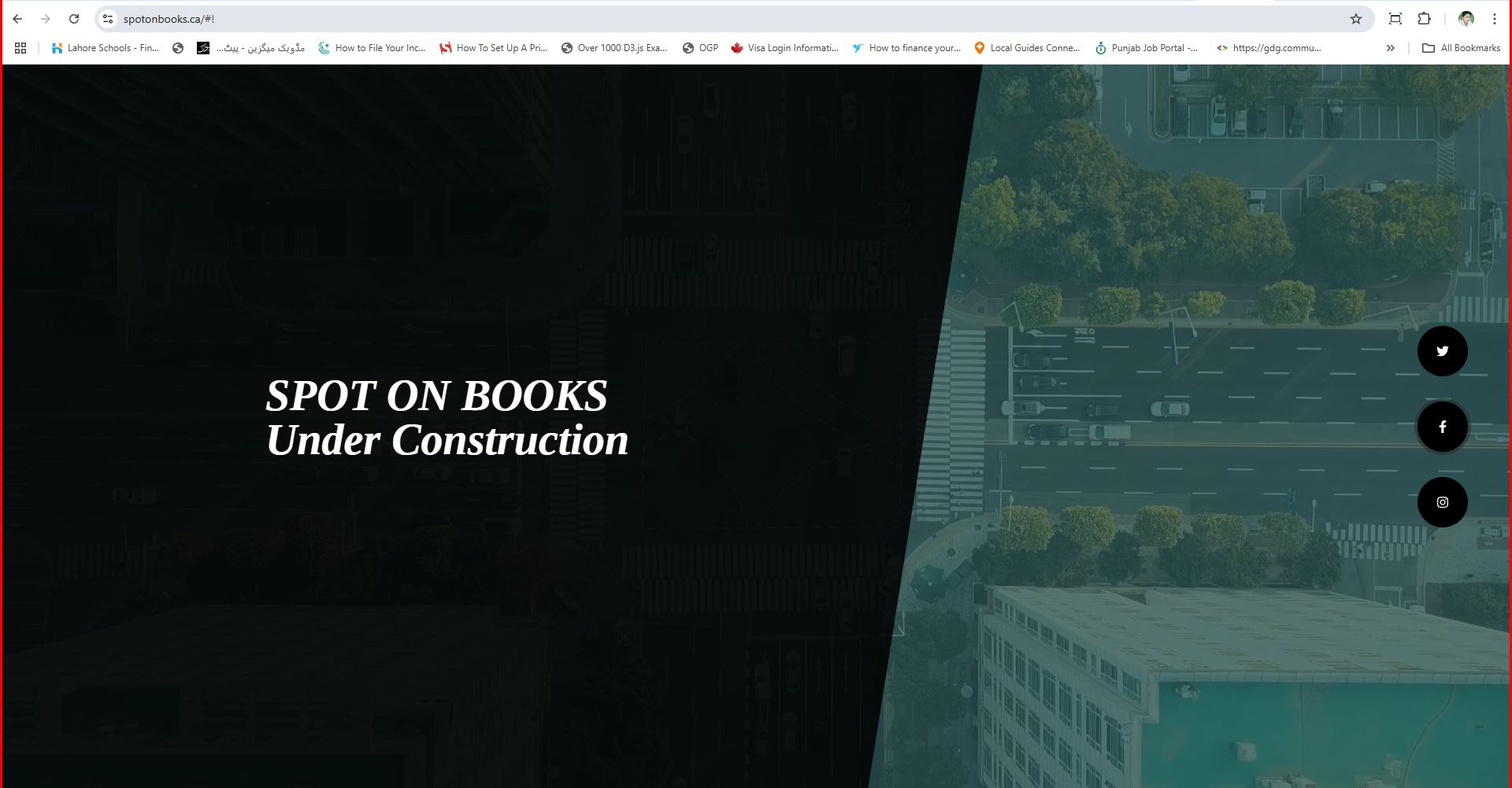Open the Facebook social link
1512x788 pixels.
(1442, 427)
